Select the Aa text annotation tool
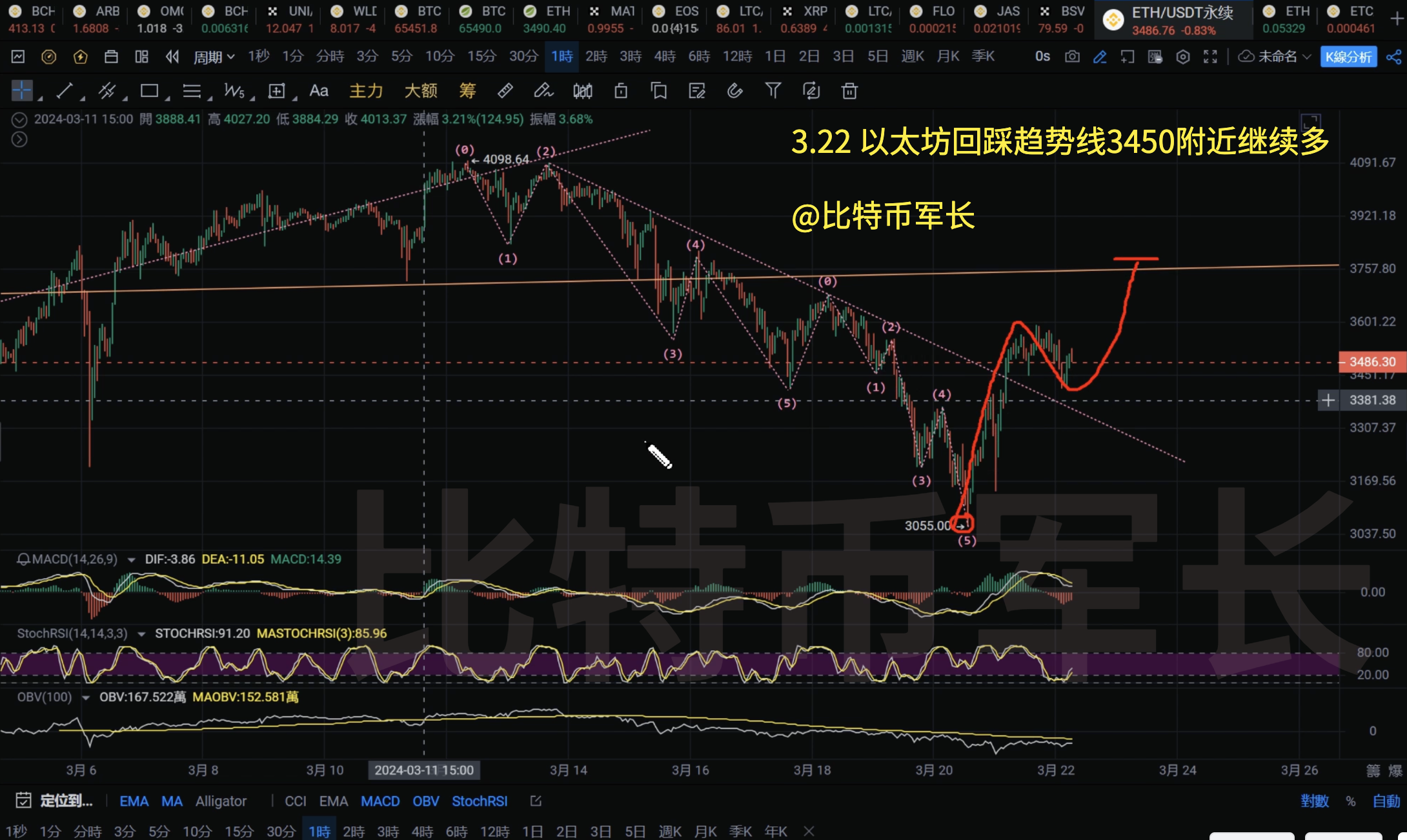This screenshot has height=840, width=1407. 319,91
